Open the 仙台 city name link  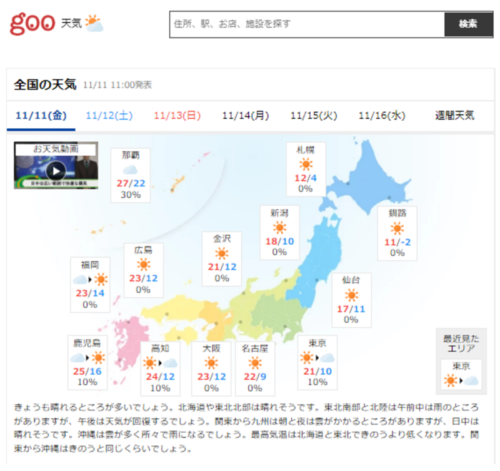click(351, 280)
